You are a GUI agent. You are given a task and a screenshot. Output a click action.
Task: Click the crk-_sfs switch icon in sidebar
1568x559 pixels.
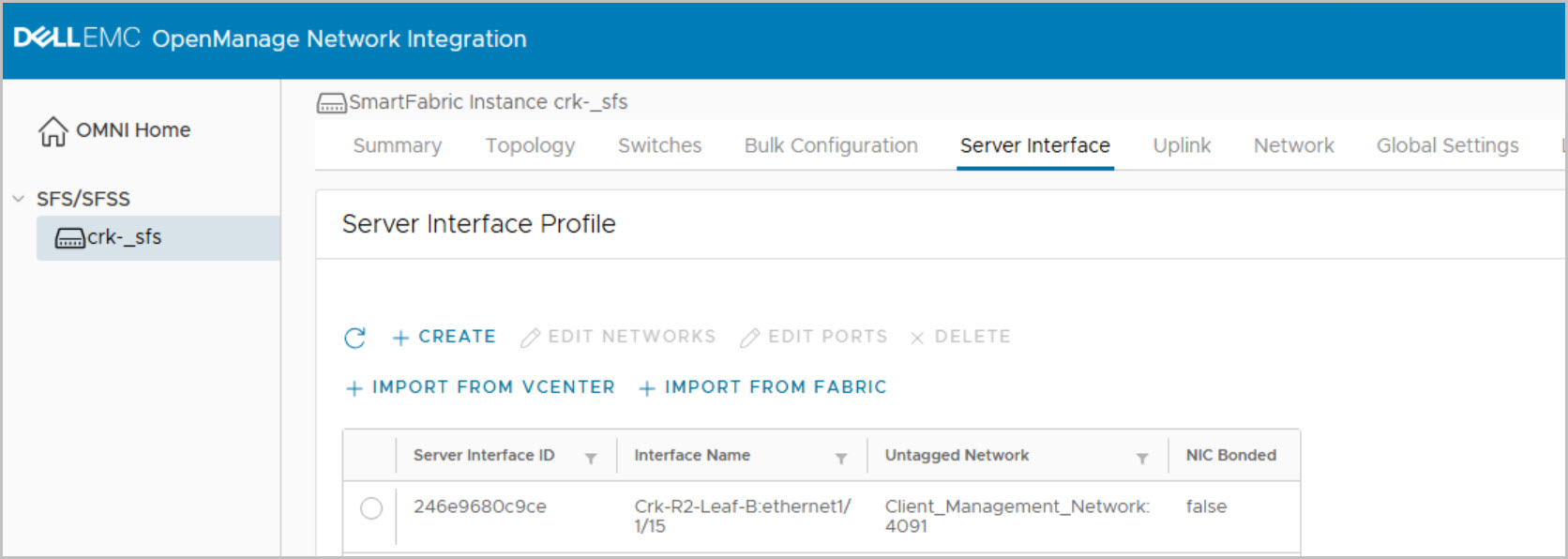[x=69, y=238]
